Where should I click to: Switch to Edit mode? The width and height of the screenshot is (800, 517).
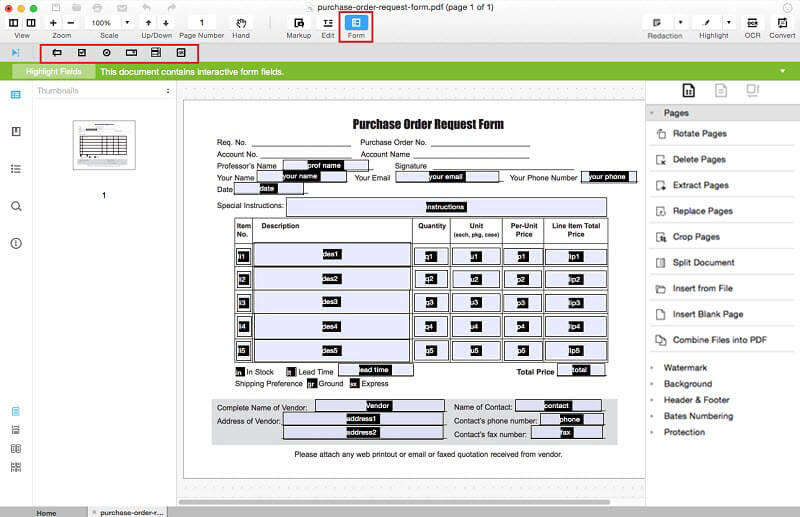pos(328,27)
